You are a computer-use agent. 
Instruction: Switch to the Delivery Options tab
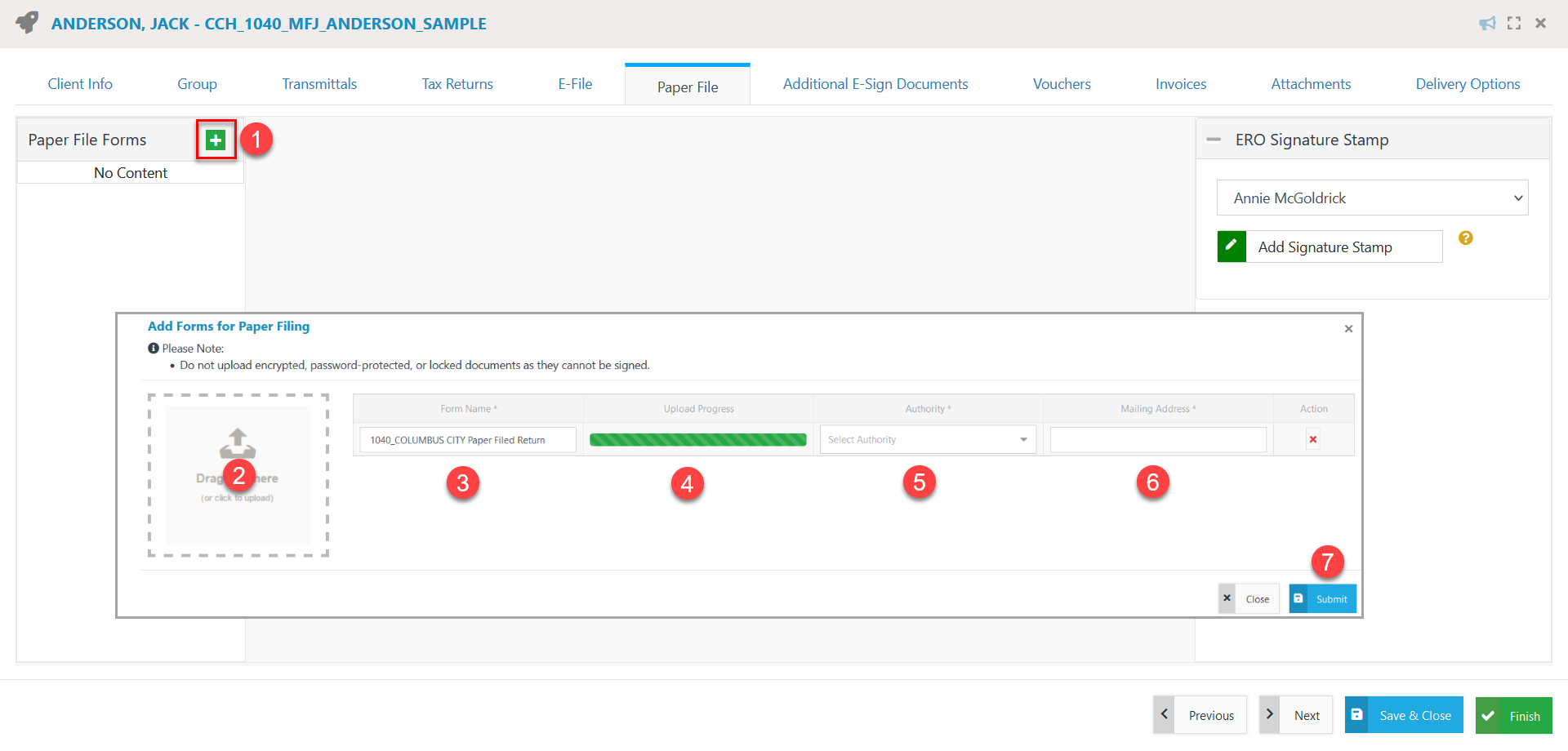[1468, 83]
